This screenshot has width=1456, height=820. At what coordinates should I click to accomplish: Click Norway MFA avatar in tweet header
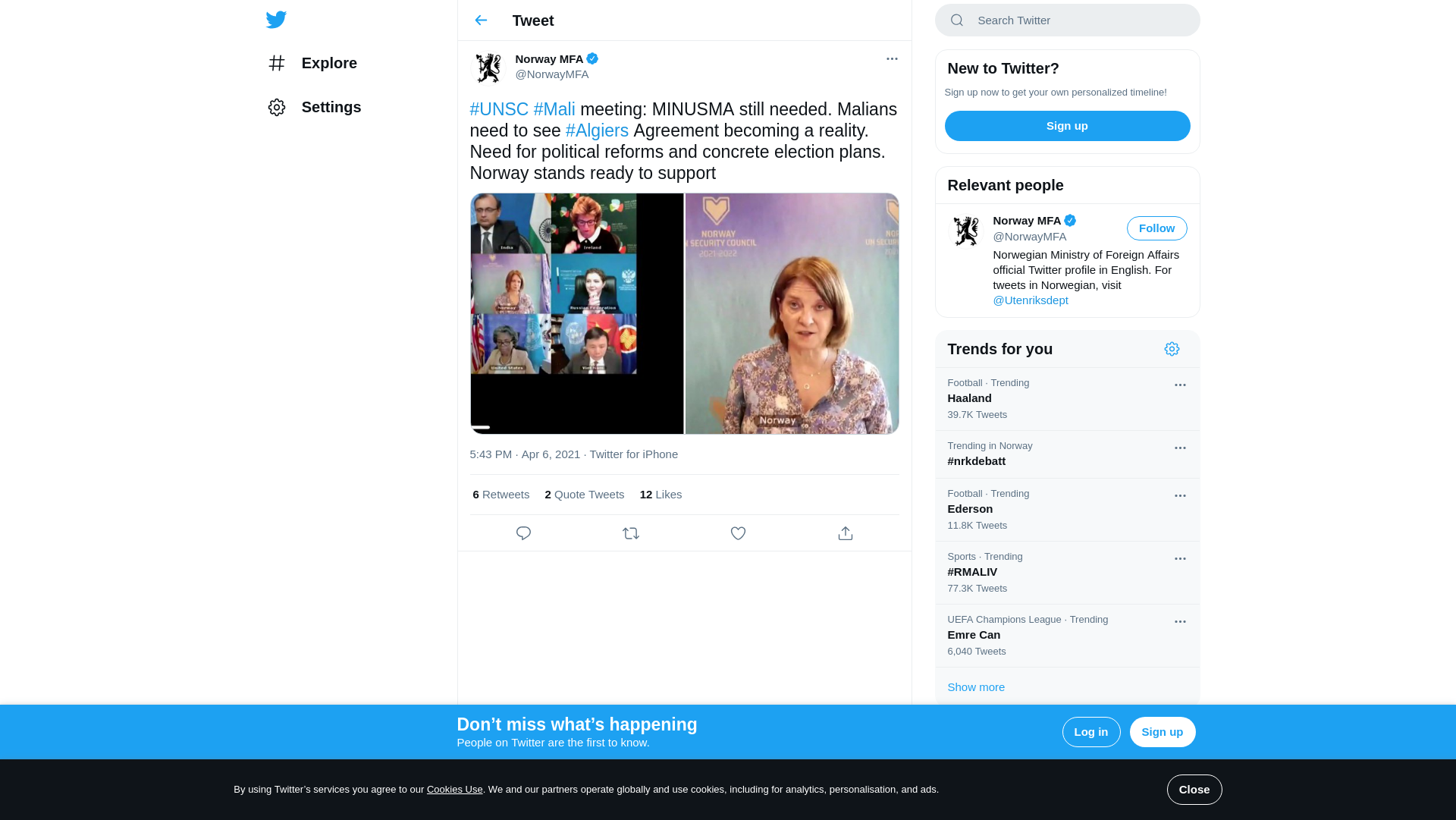point(488,67)
